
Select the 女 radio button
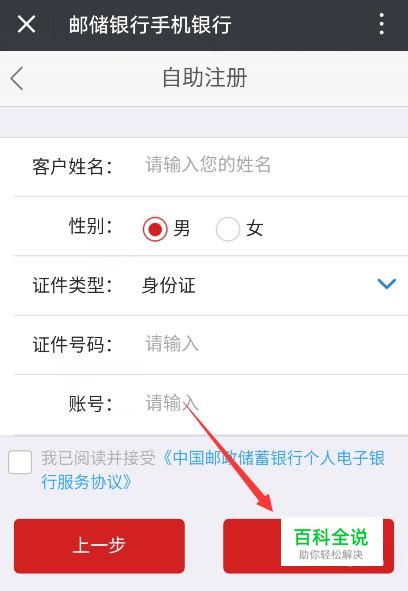[228, 229]
